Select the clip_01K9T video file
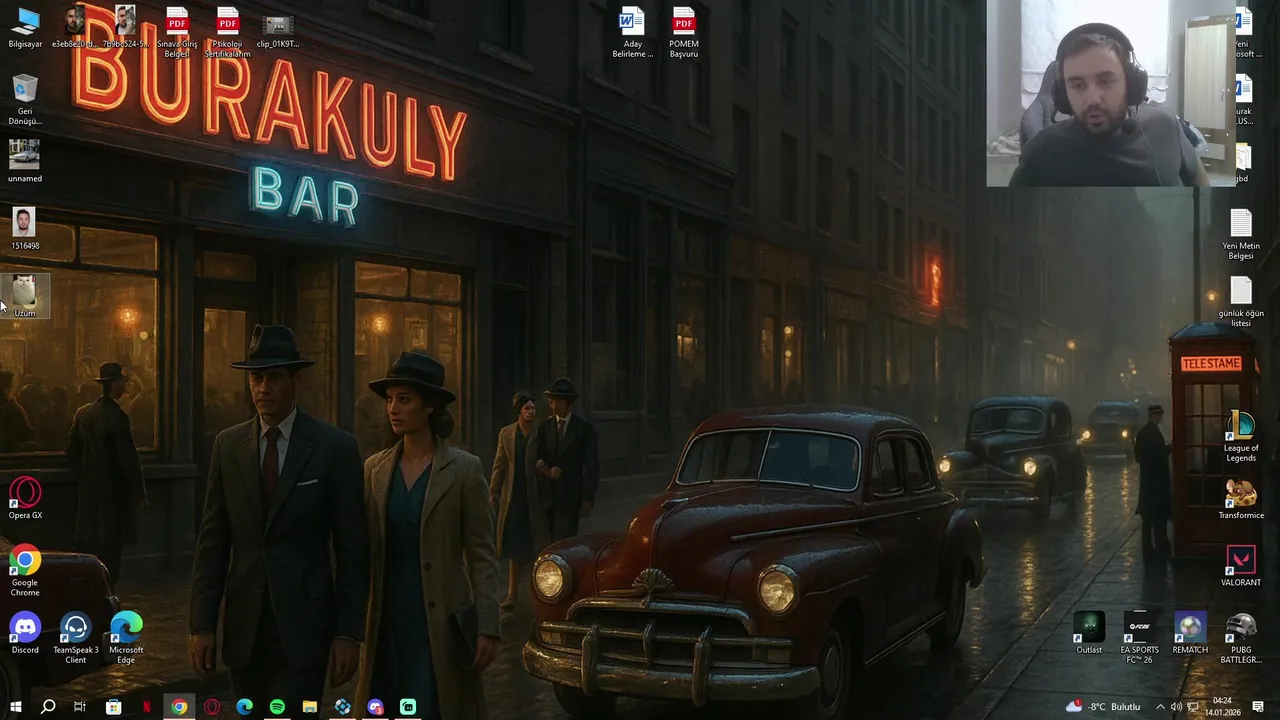Image resolution: width=1280 pixels, height=720 pixels. coord(278,28)
